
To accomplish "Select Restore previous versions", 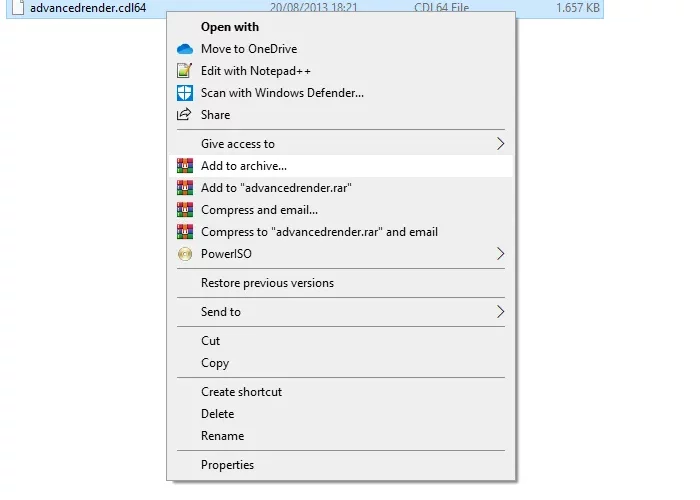I will tap(341, 283).
